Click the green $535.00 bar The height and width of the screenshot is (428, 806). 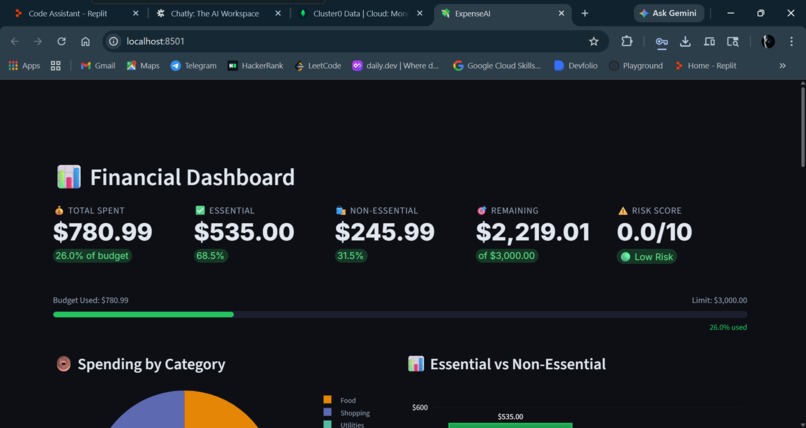pos(510,425)
